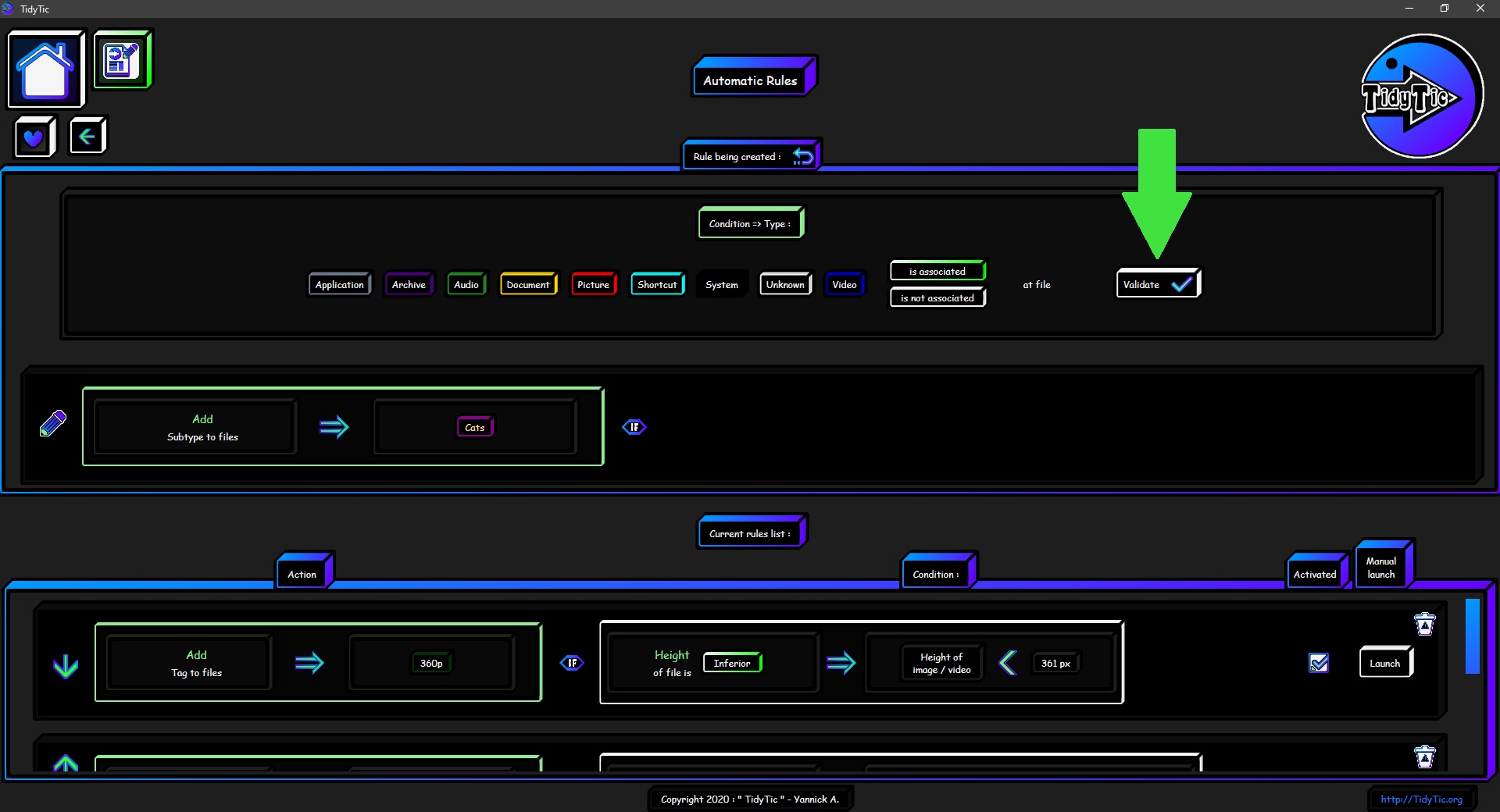Click the 360p tag
The height and width of the screenshot is (812, 1500).
pyautogui.click(x=431, y=663)
